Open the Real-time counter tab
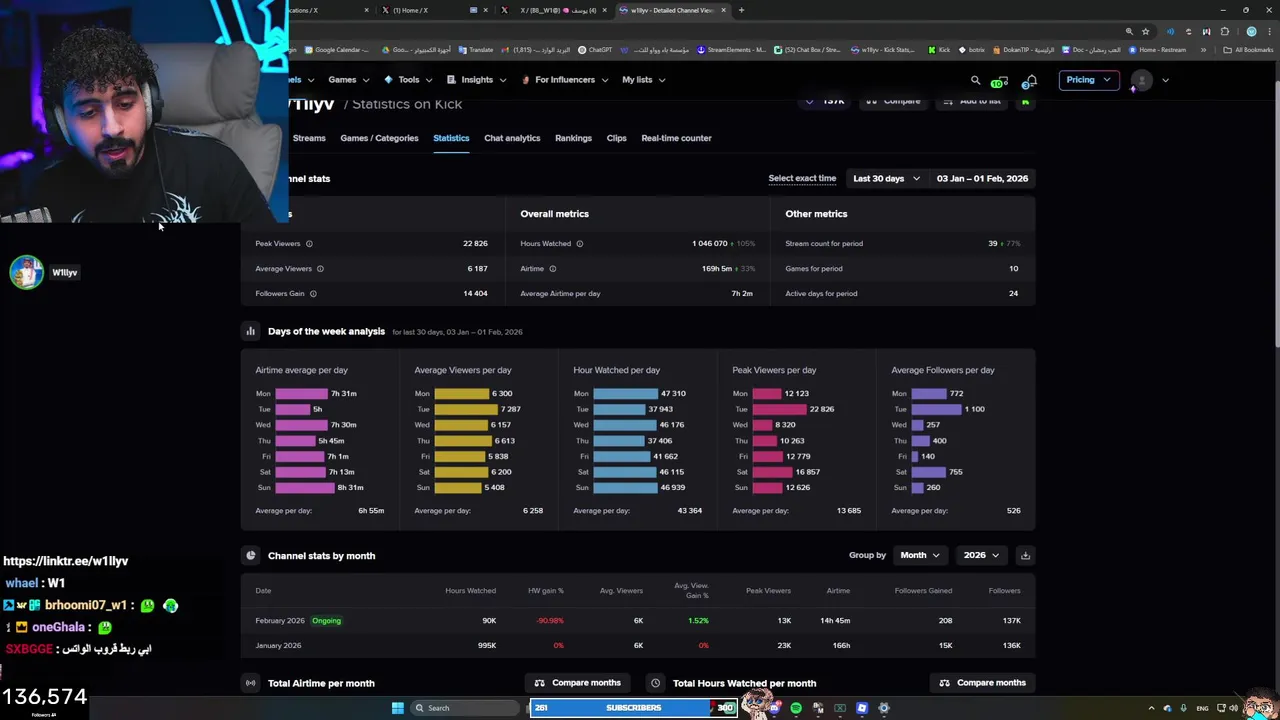This screenshot has height=720, width=1280. coord(676,138)
